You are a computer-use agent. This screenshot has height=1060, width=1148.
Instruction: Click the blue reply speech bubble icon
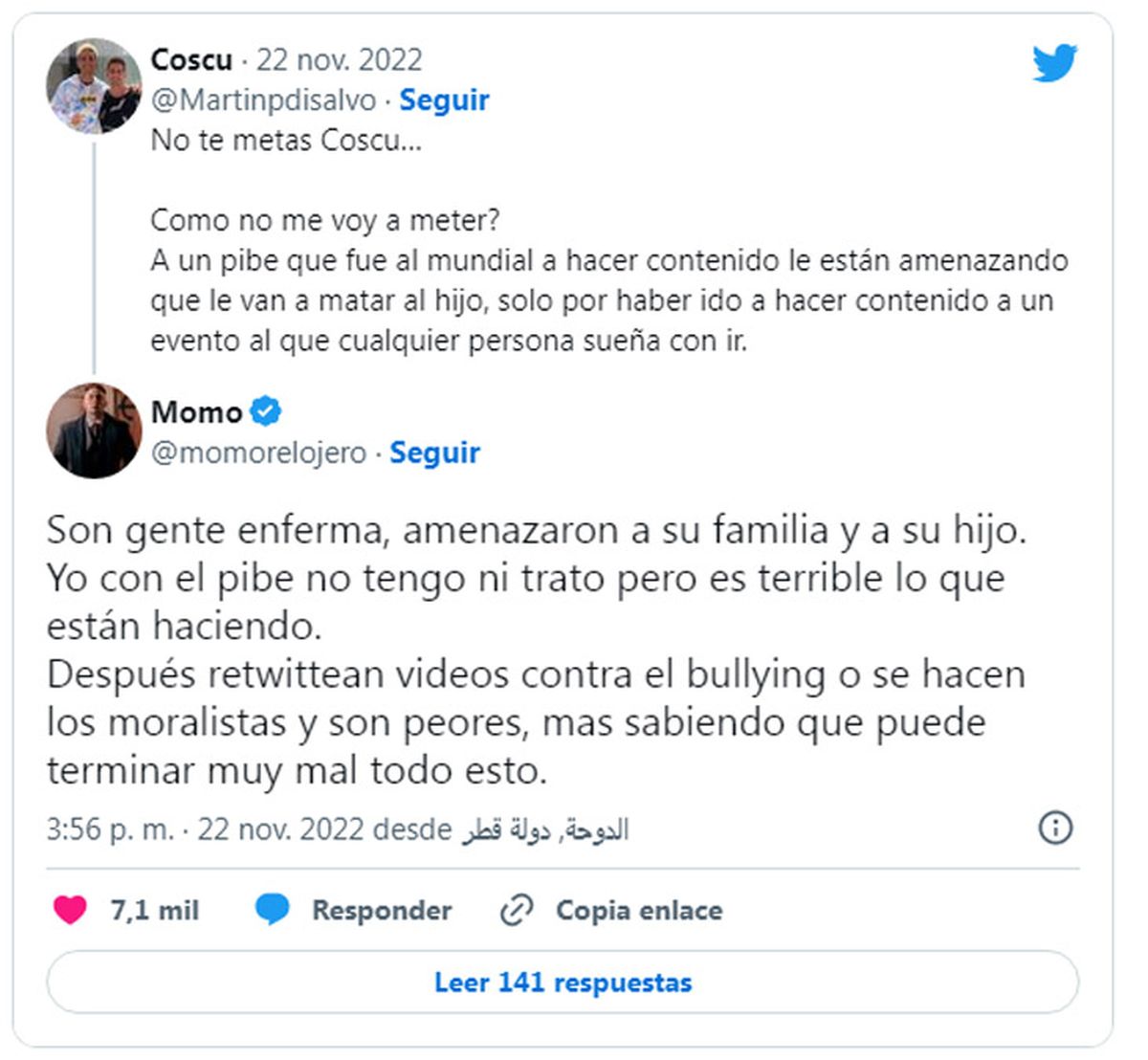[x=273, y=909]
